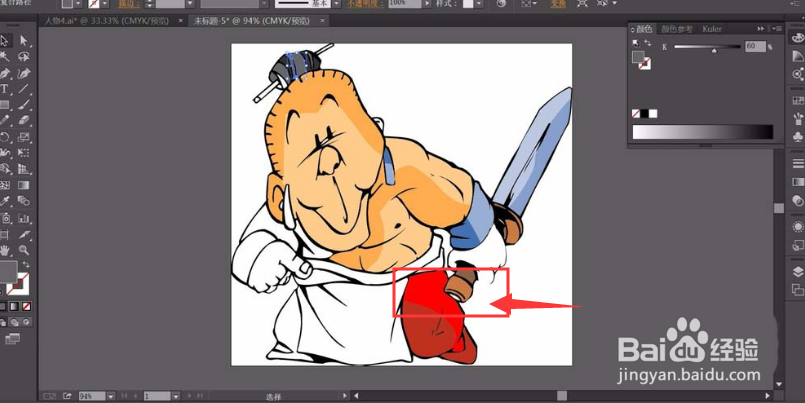Select the Rectangle tool
This screenshot has height=403, width=805.
(5, 105)
